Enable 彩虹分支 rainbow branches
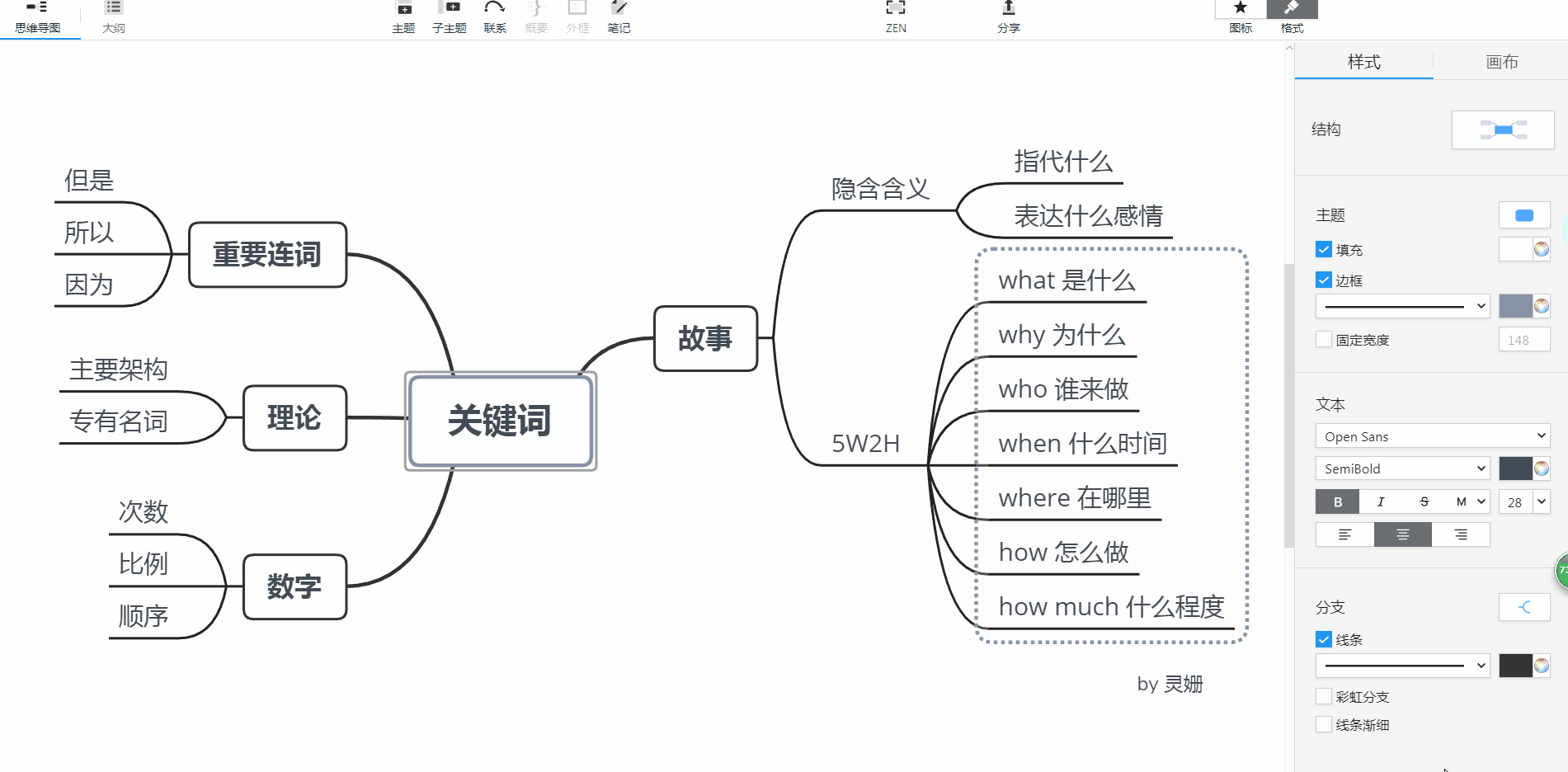This screenshot has width=1568, height=772. [1324, 696]
